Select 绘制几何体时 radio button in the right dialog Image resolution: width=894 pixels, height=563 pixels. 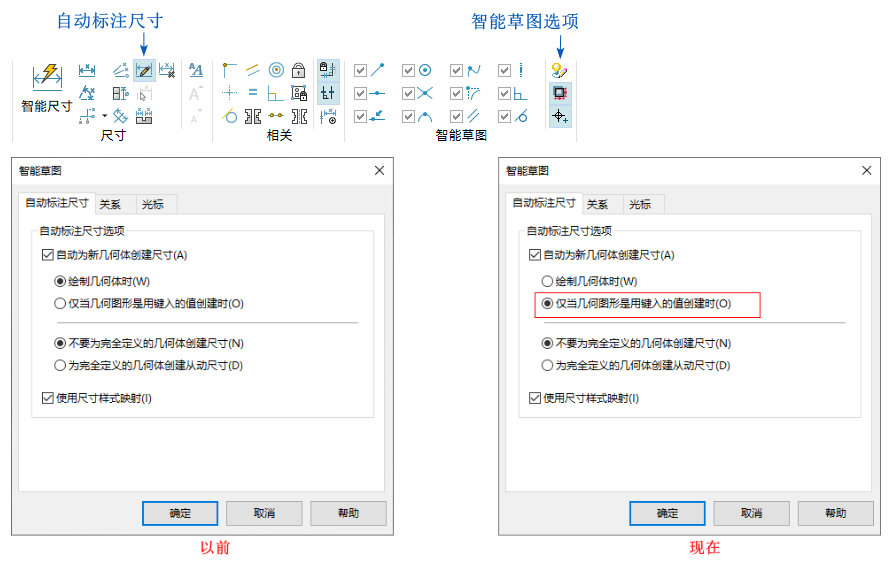pos(547,282)
